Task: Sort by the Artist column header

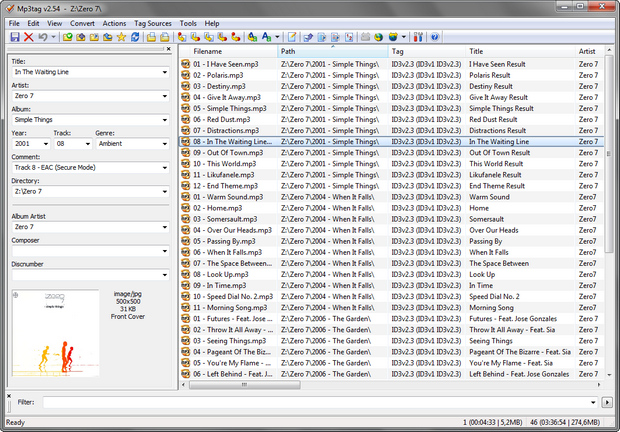Action: coord(589,51)
